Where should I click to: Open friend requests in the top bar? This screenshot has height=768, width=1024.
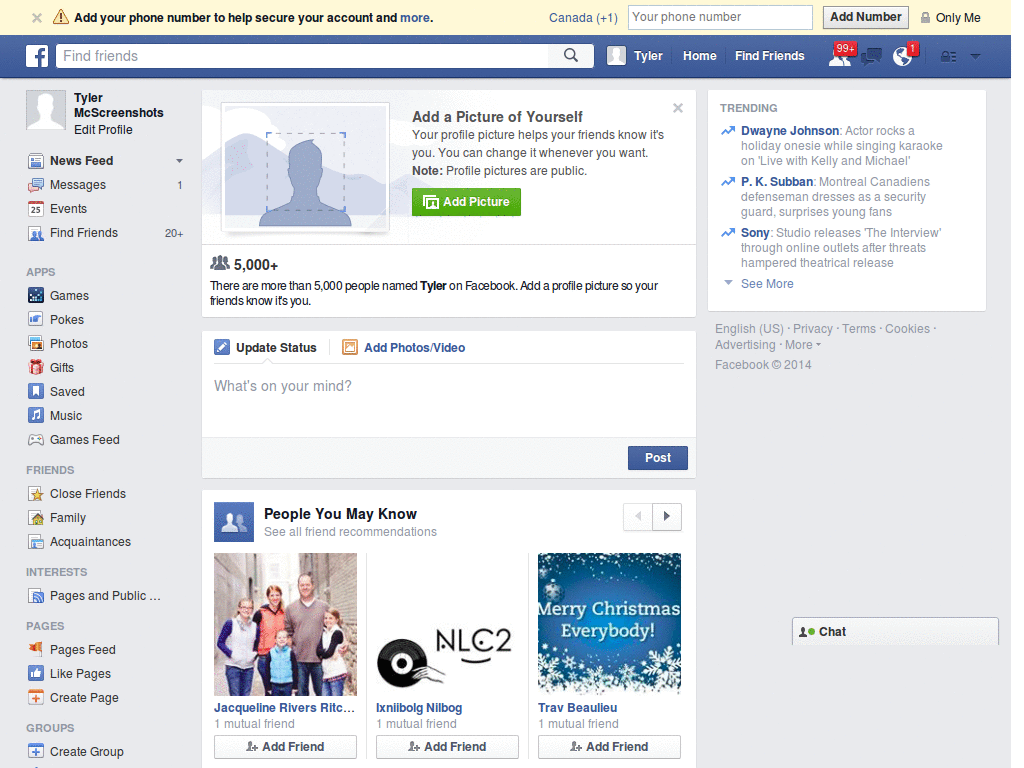(838, 56)
